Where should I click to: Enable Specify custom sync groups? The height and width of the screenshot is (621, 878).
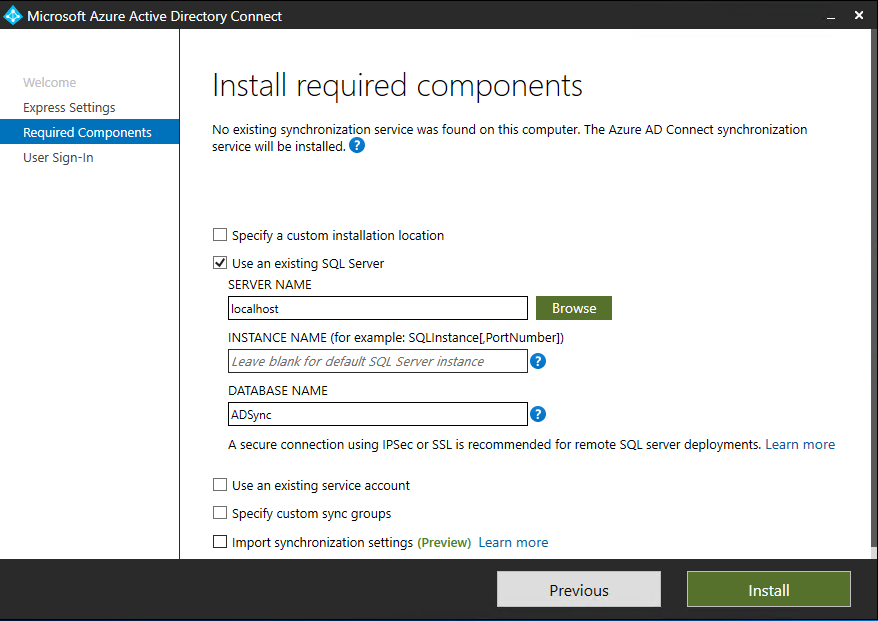pyautogui.click(x=220, y=513)
